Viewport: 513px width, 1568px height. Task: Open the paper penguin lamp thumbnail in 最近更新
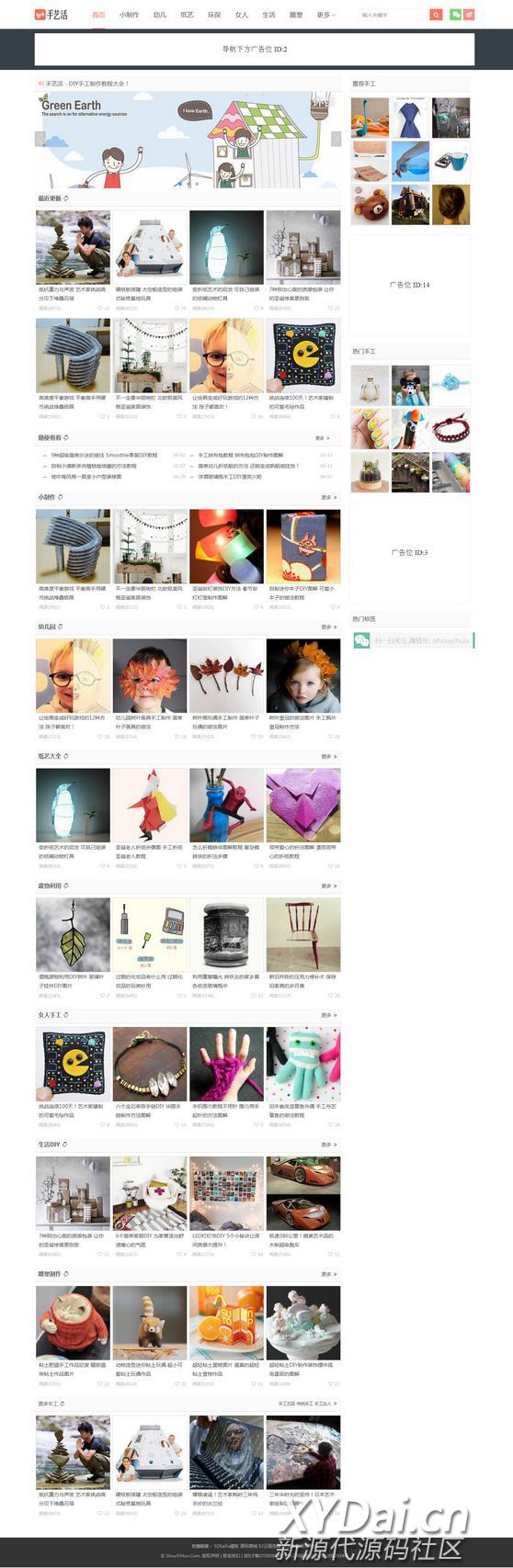coord(226,247)
